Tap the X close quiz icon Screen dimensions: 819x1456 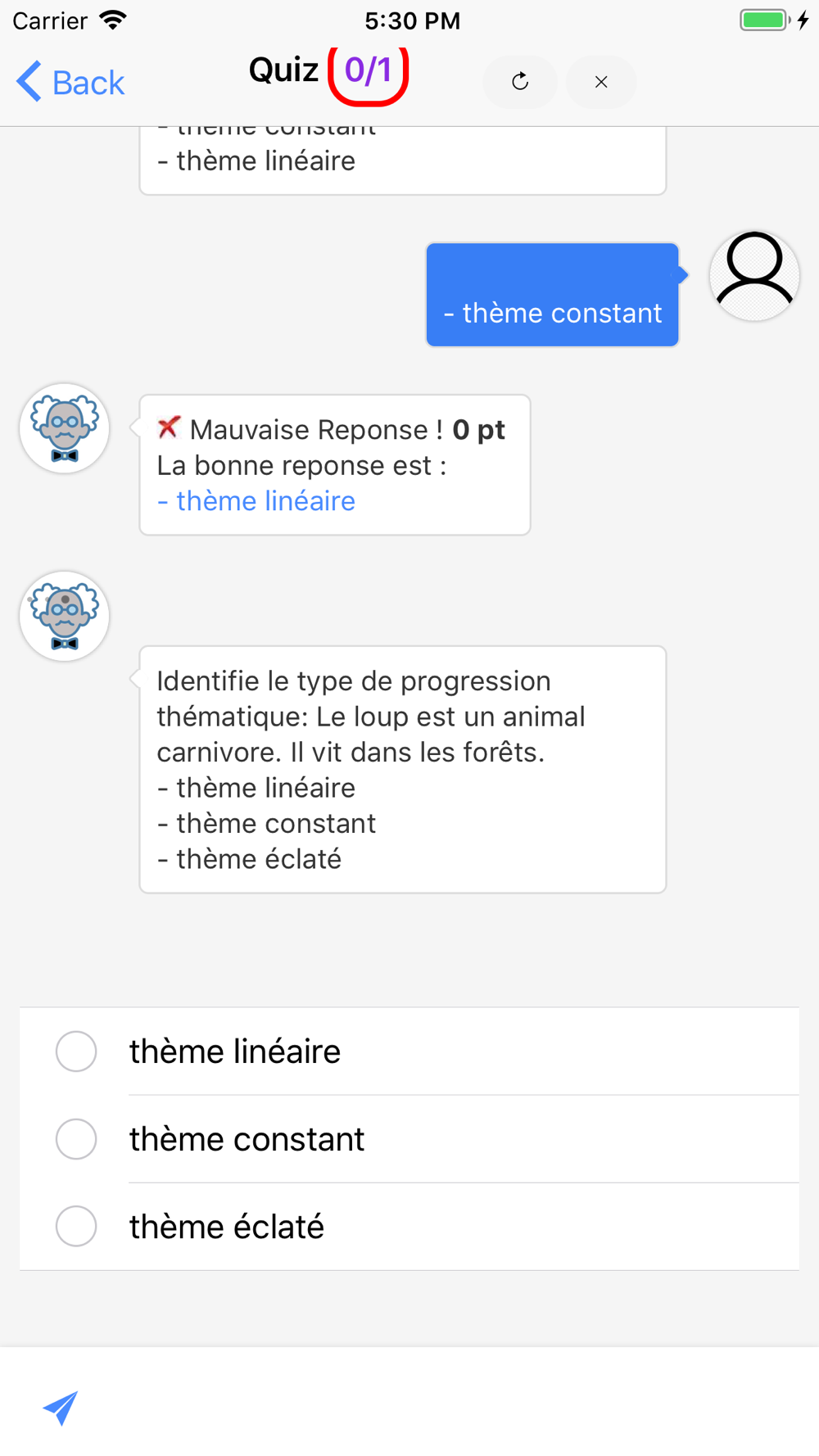(601, 82)
